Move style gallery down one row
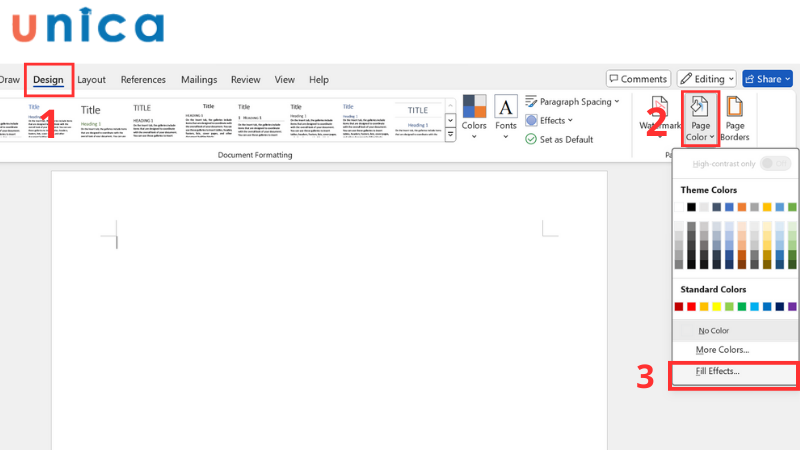Viewport: 800px width, 450px height. pos(450,120)
